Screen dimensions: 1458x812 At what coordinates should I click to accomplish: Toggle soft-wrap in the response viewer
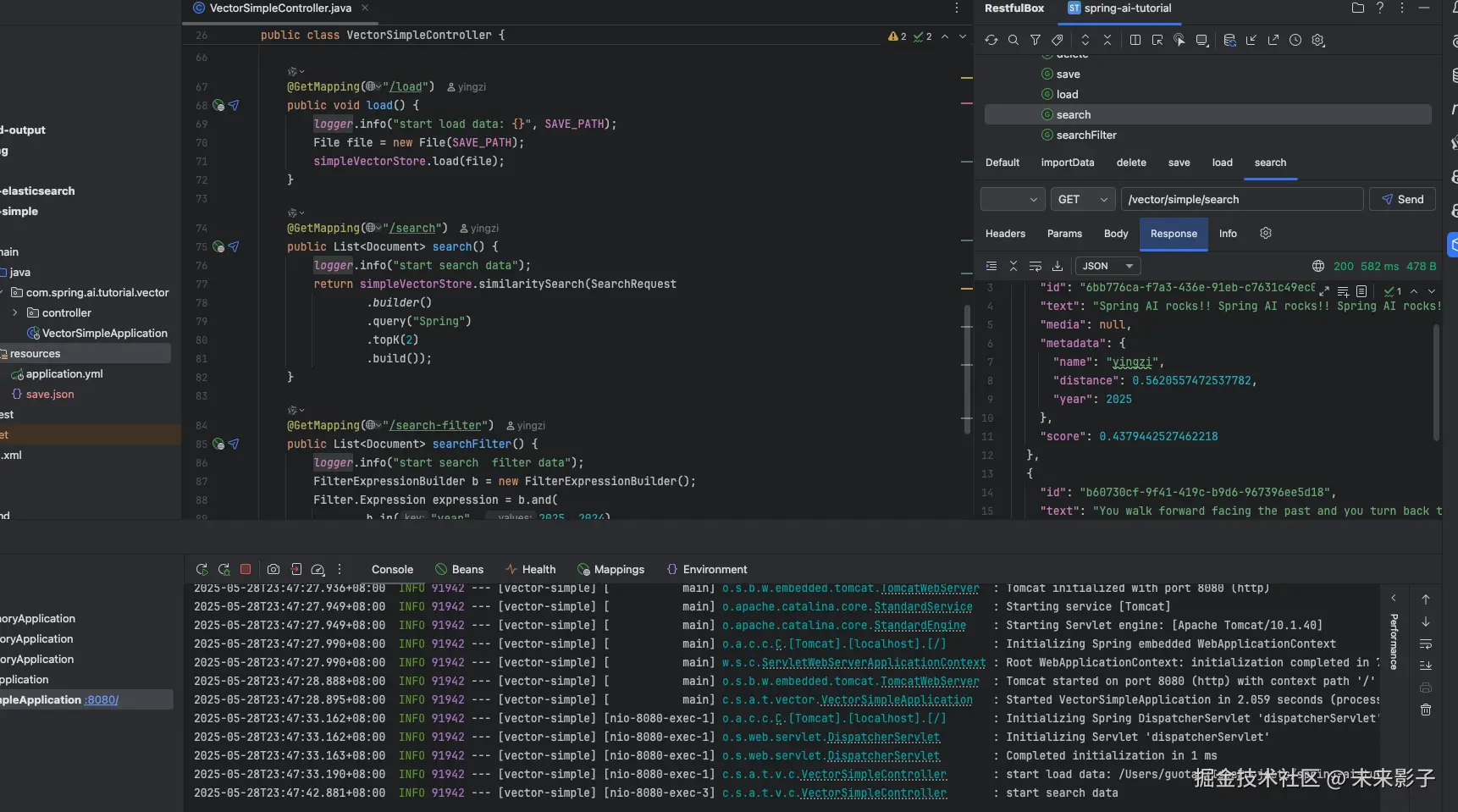[1035, 266]
